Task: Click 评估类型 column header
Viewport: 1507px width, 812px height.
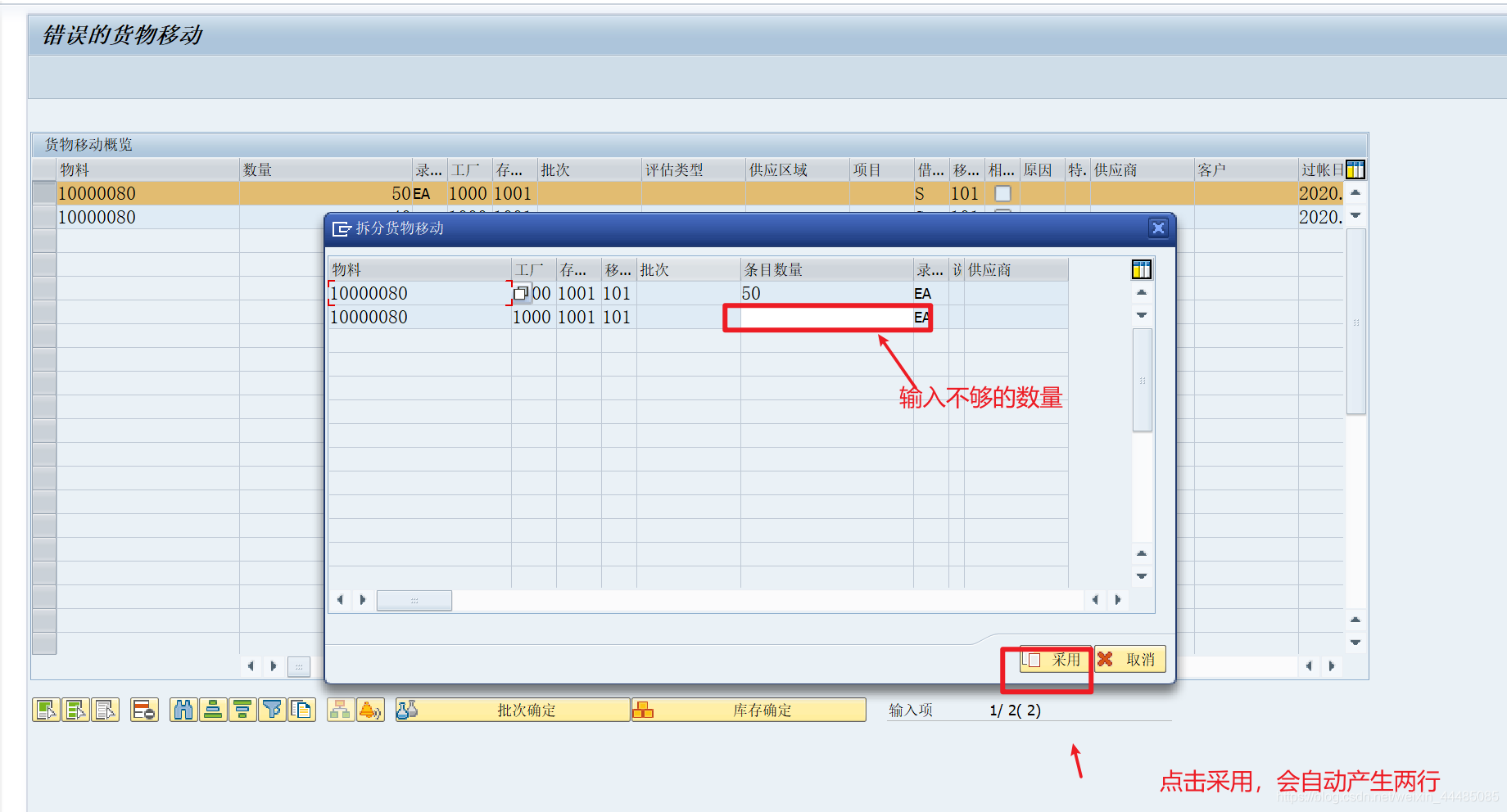Action: click(694, 169)
